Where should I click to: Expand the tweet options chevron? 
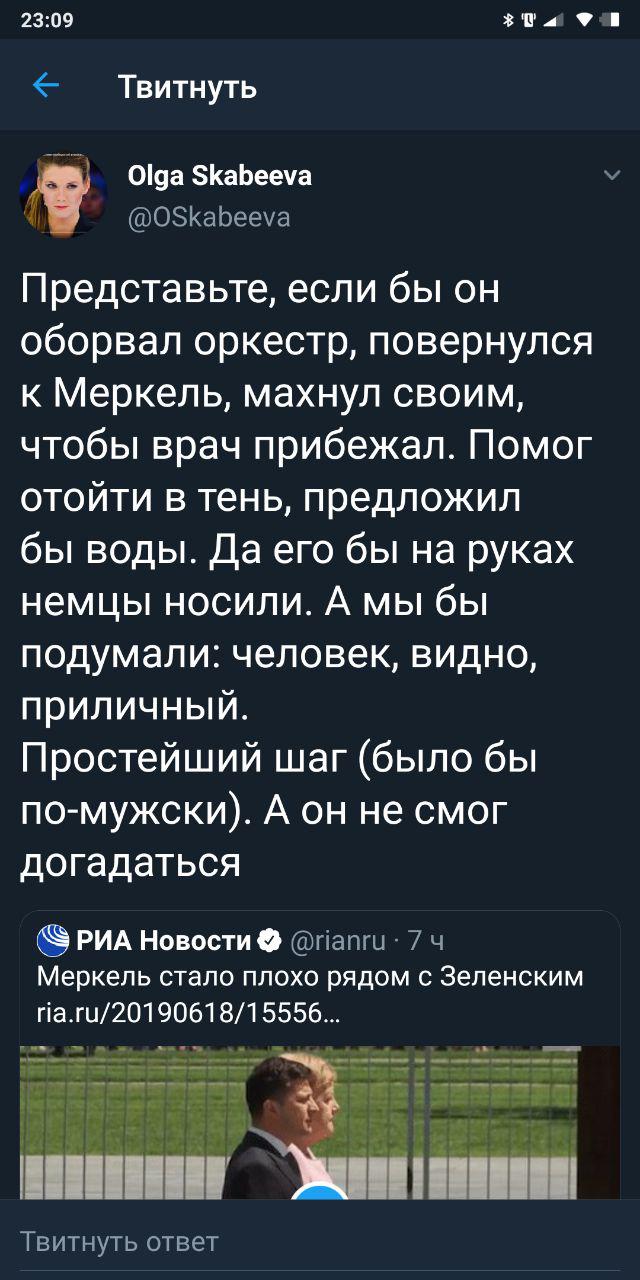coord(612,177)
